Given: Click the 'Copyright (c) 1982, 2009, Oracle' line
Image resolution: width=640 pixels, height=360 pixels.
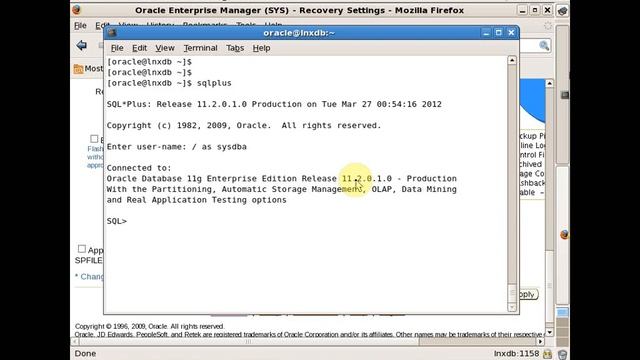Looking at the screenshot, I should pyautogui.click(x=244, y=126).
